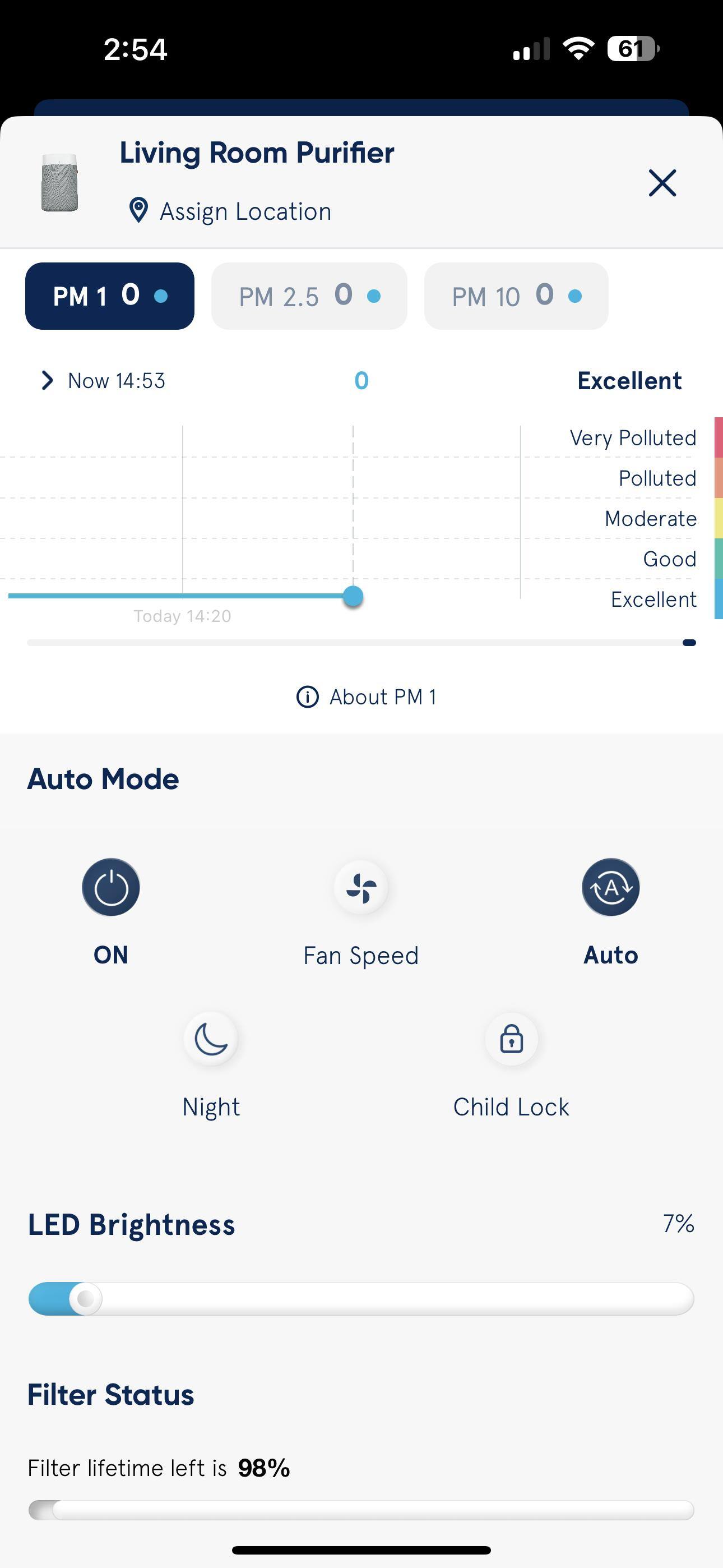Expand the Now 14:53 chevron
This screenshot has width=723, height=1568.
pos(47,380)
